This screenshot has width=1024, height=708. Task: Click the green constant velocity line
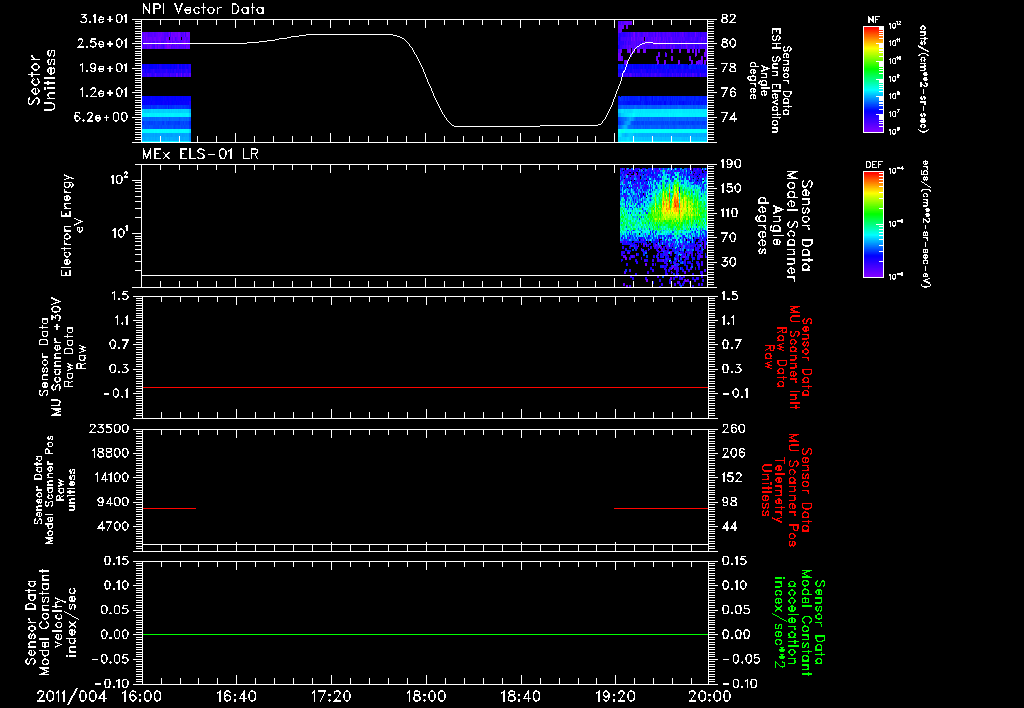[424, 634]
